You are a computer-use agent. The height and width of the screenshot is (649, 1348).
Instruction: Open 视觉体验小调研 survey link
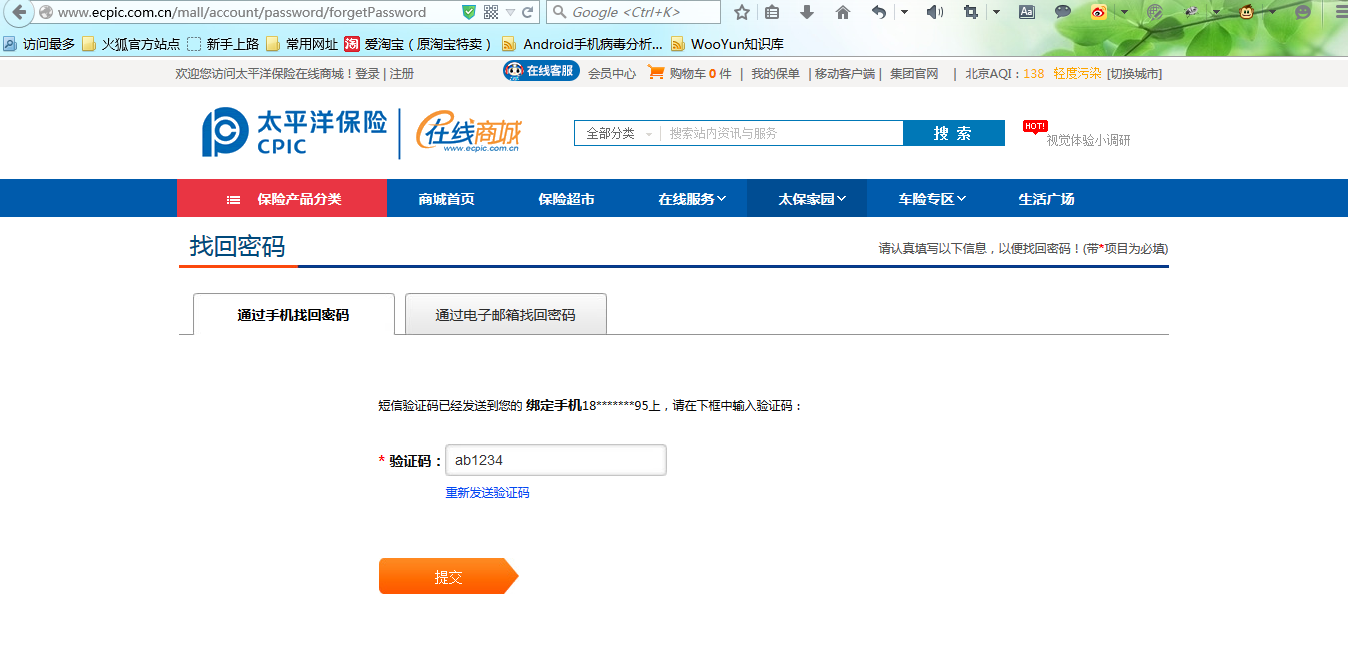1088,141
